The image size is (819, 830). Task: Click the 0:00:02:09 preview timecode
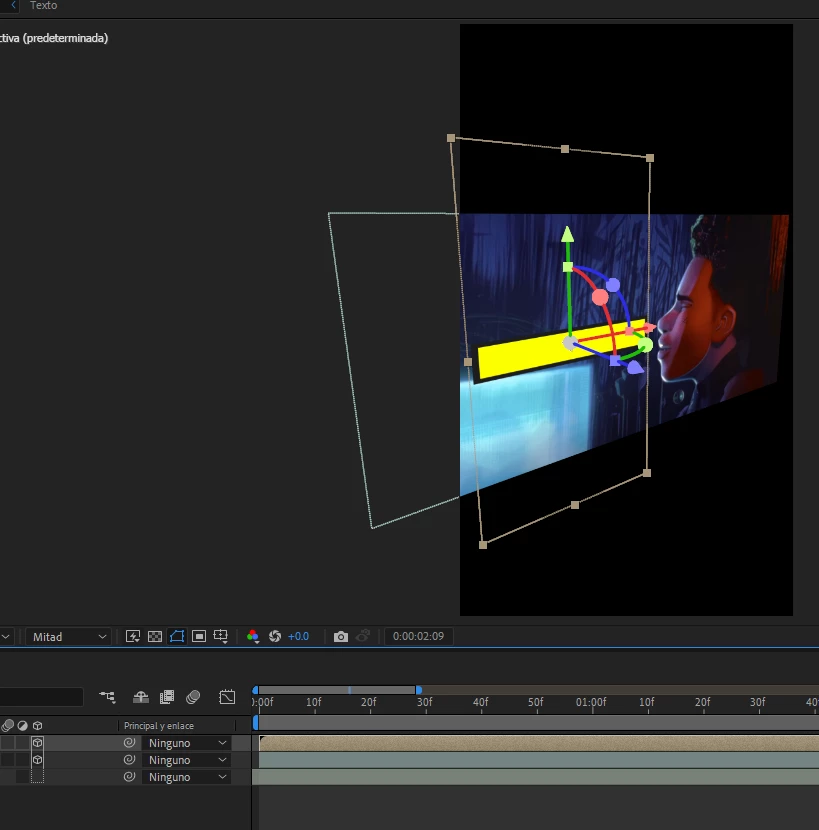point(418,636)
